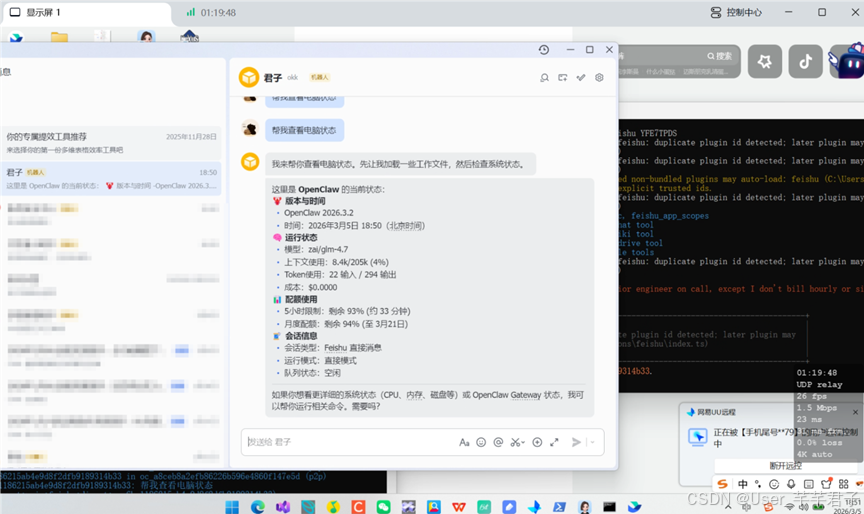Open PowerShell from the taskbar
Viewport: 864px width, 514px height.
pyautogui.click(x=559, y=506)
